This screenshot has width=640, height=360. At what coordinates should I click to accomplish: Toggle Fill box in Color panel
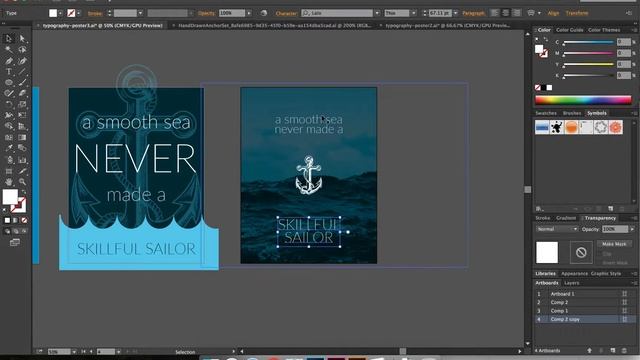click(539, 49)
